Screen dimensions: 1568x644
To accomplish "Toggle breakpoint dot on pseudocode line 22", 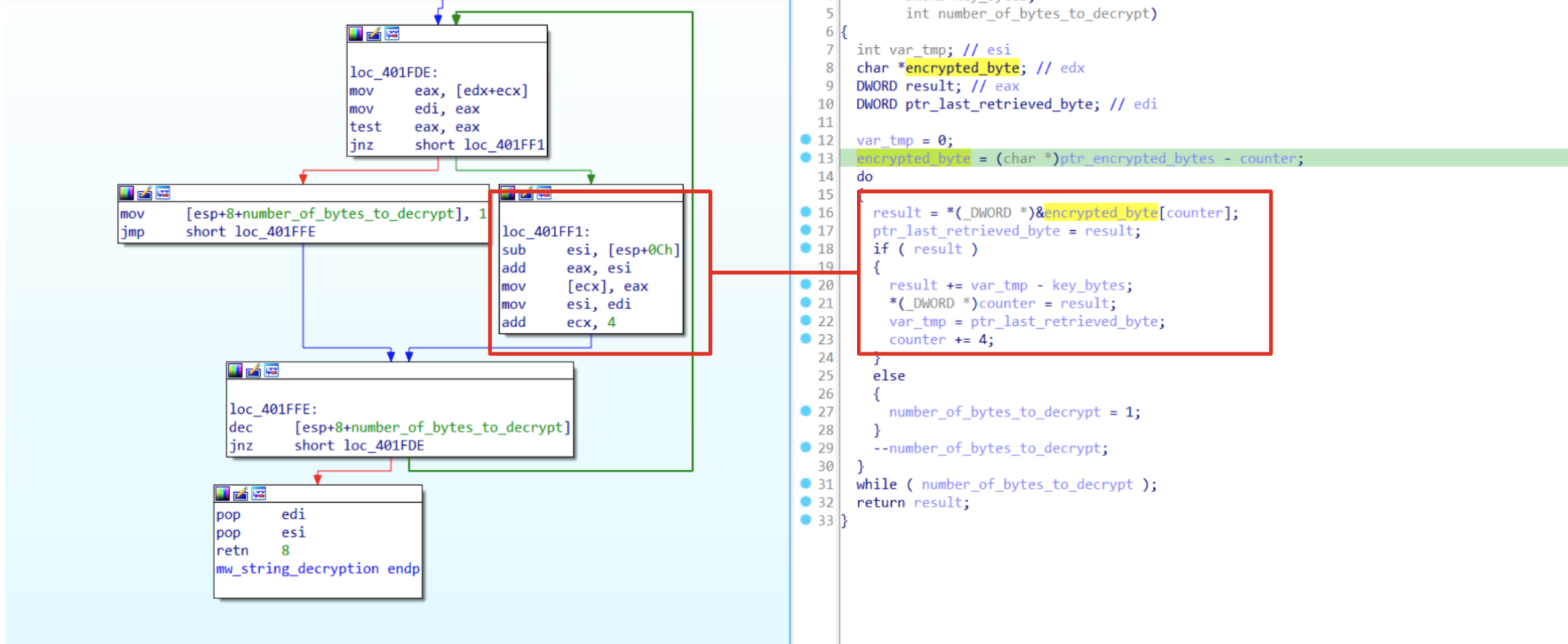I will 806,320.
